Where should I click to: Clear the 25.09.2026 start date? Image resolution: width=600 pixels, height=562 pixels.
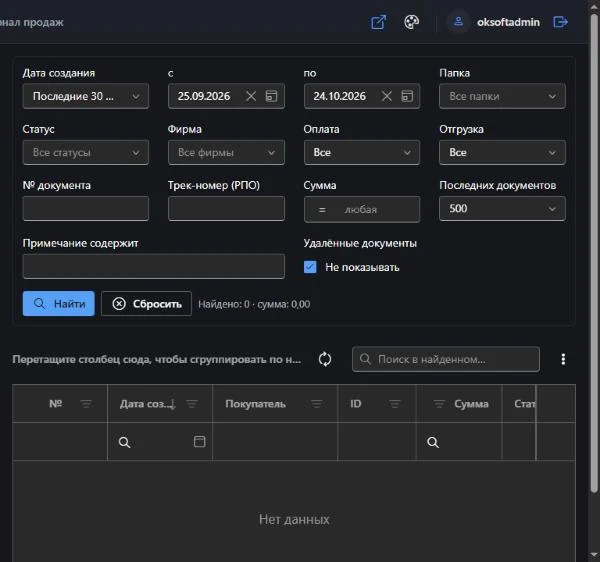tap(251, 96)
